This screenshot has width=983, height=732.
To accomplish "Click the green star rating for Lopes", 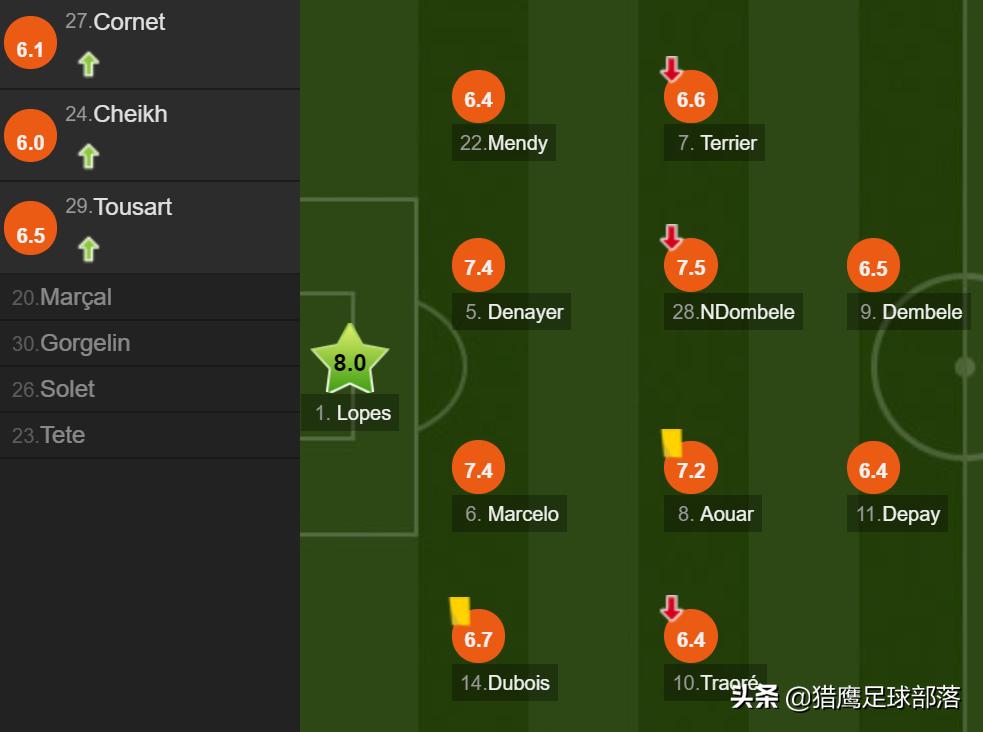I will point(349,361).
